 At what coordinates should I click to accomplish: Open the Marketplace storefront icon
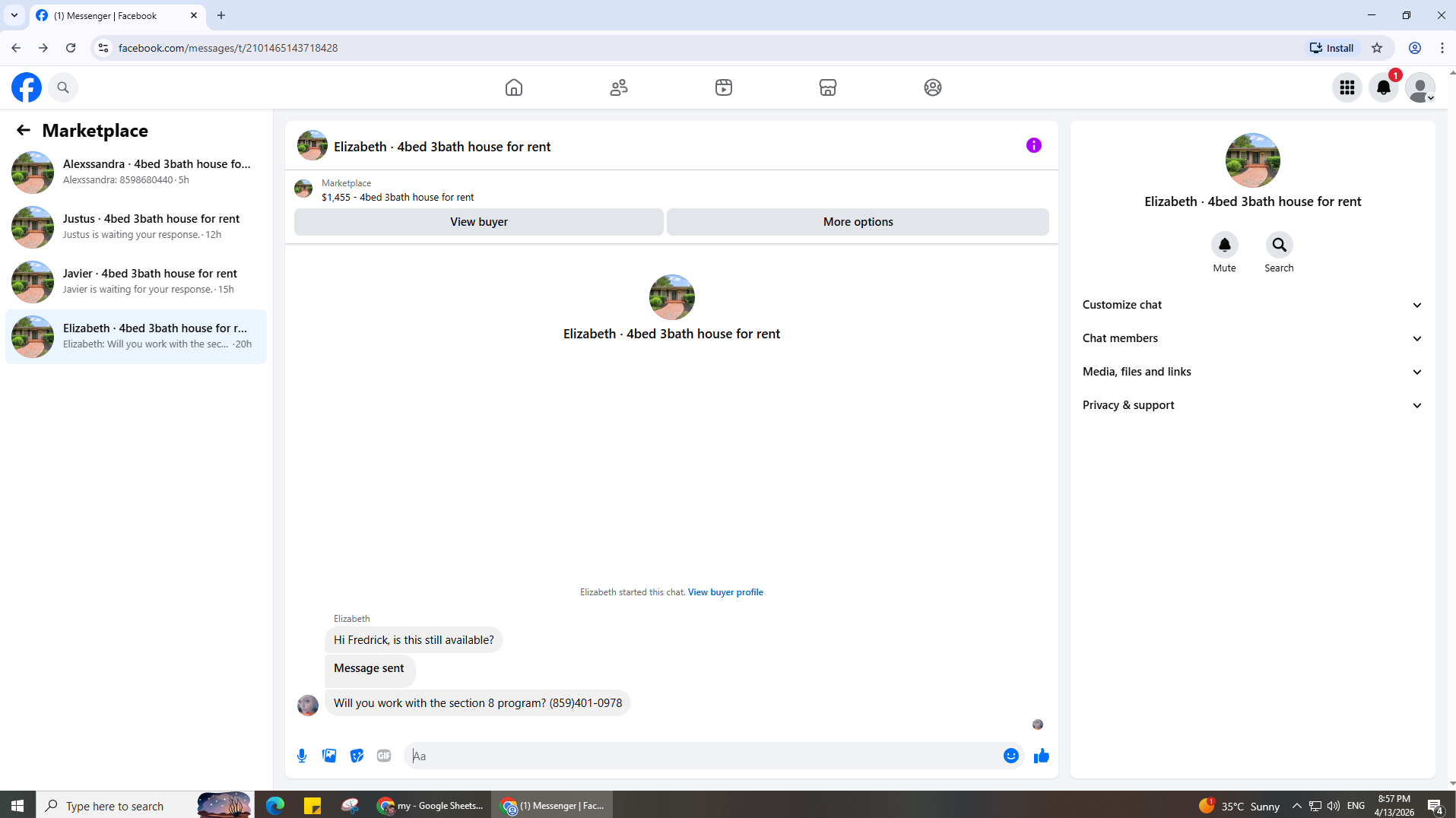[x=828, y=87]
